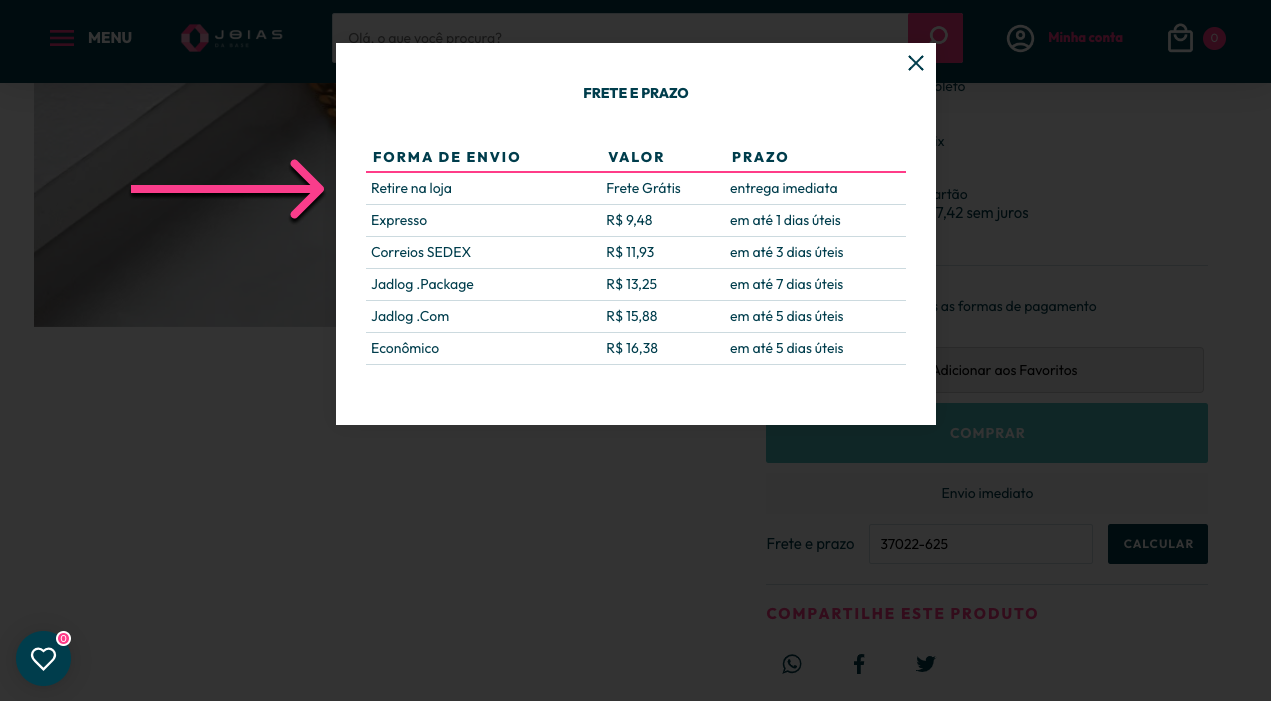1271x701 pixels.
Task: Click the CEP input field 37022-625
Action: pyautogui.click(x=981, y=544)
